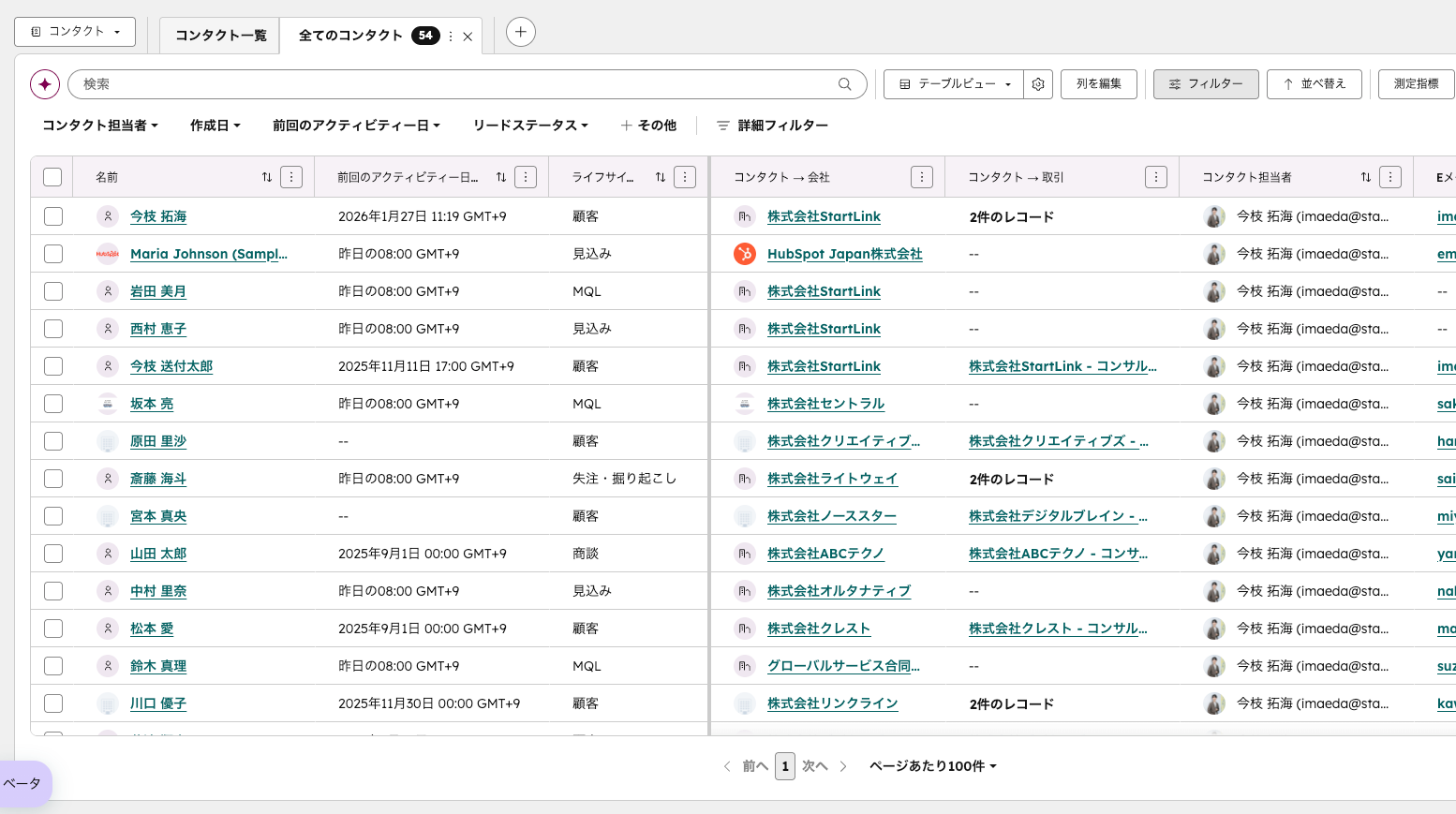This screenshot has width=1456, height=814.
Task: Open the view settings gear icon
Action: point(1038,83)
